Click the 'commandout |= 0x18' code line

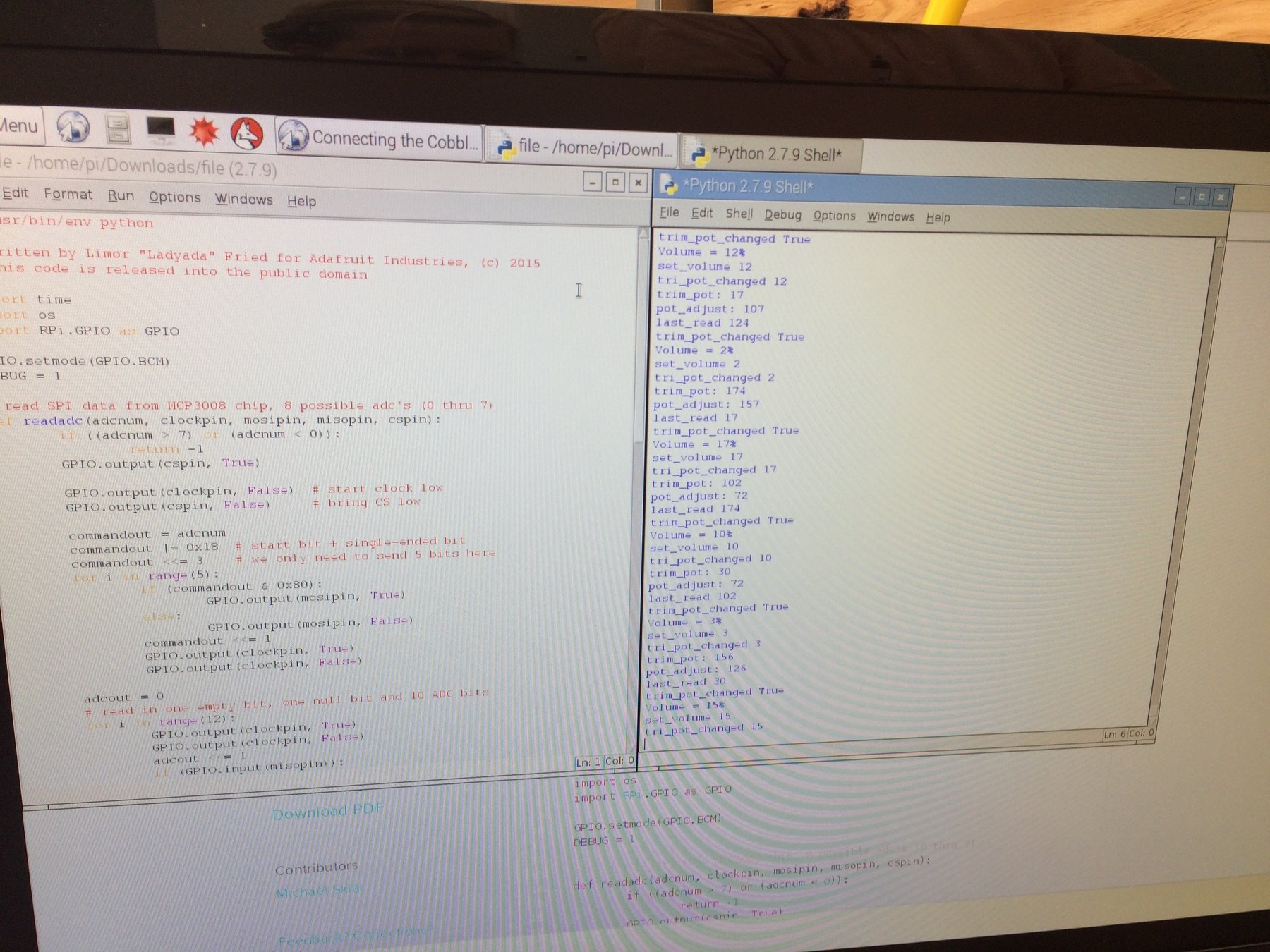click(x=144, y=548)
